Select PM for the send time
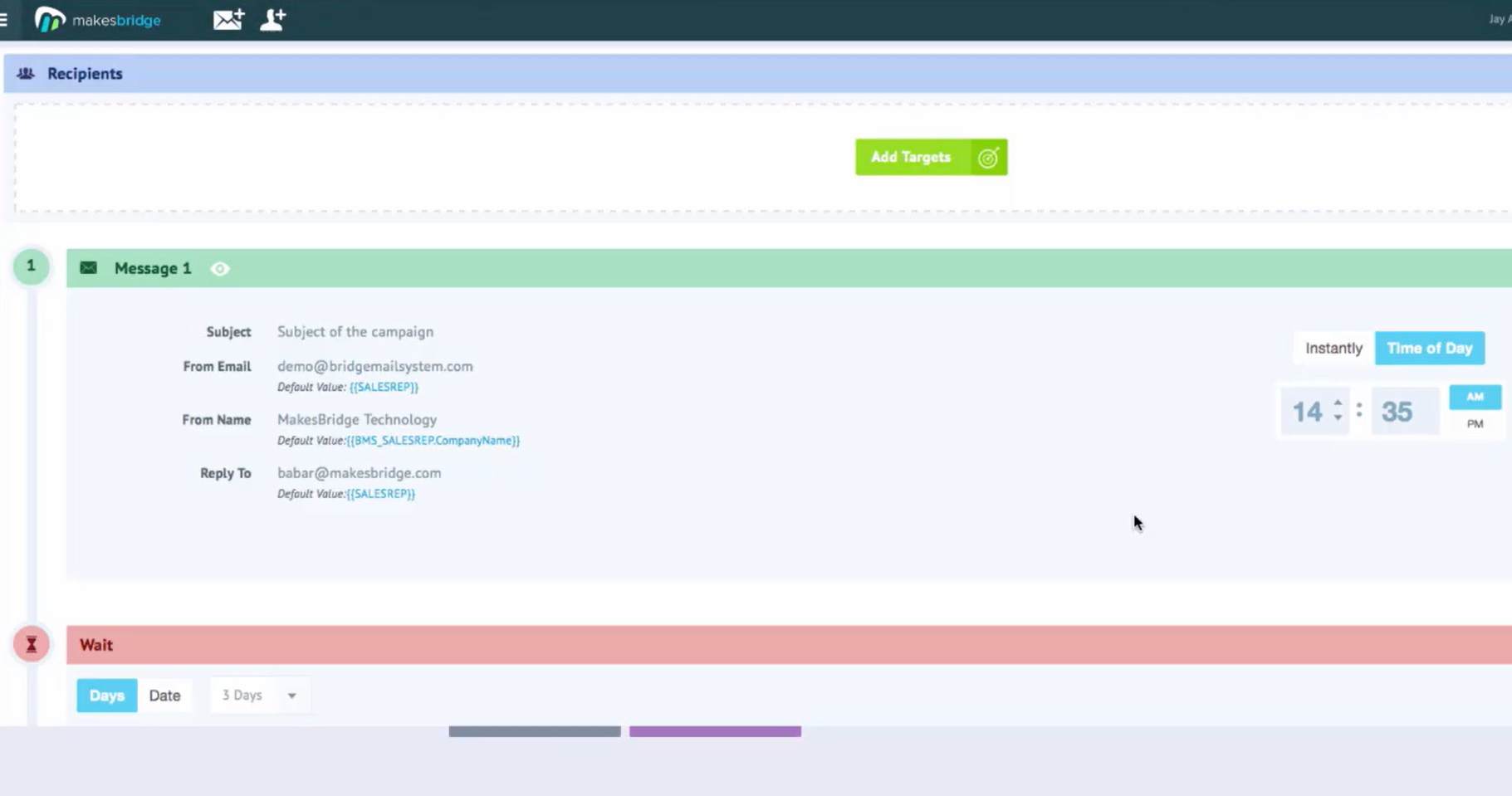The image size is (1512, 796). pos(1474,423)
